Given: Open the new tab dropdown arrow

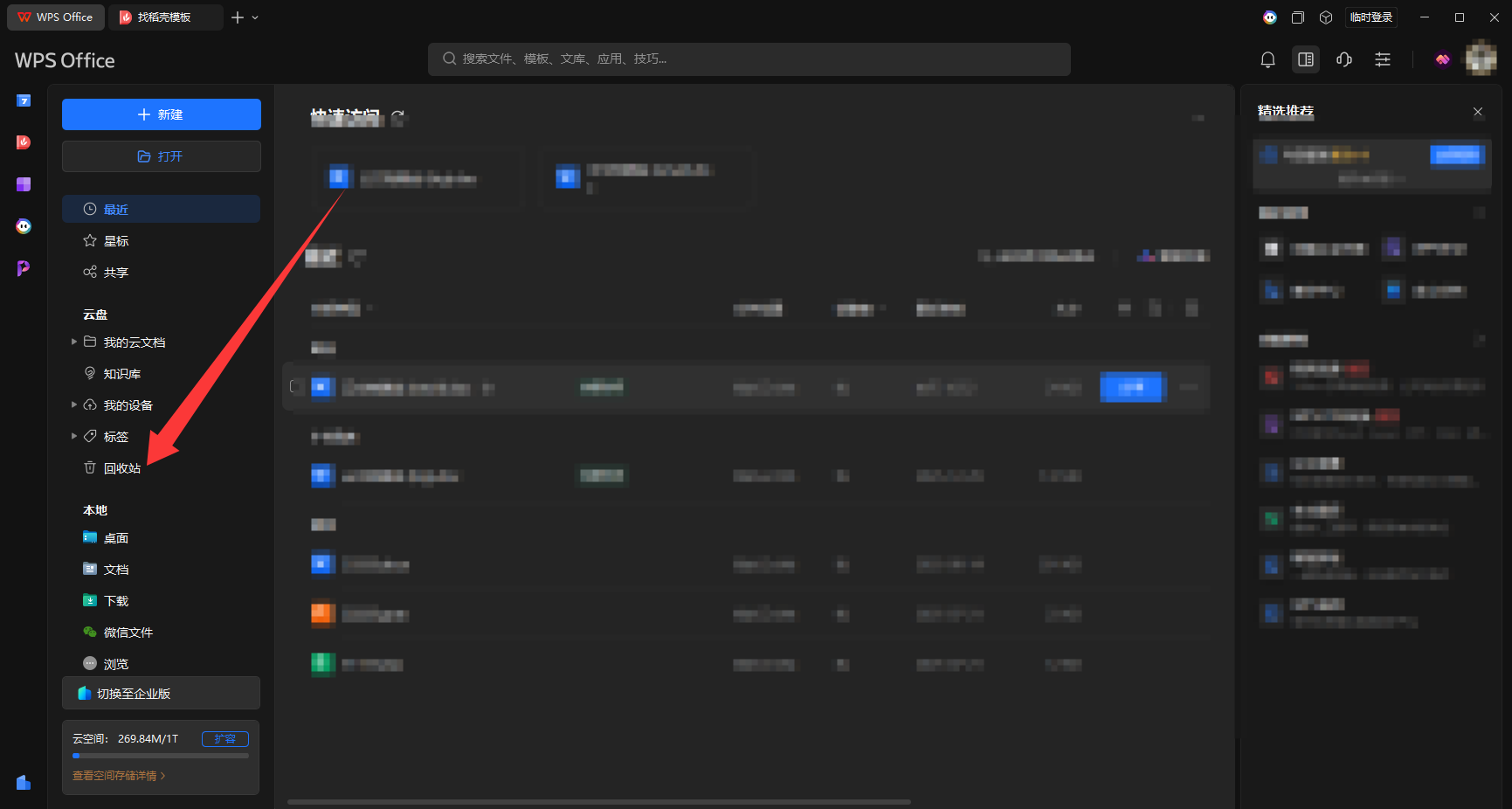Looking at the screenshot, I should 255,17.
